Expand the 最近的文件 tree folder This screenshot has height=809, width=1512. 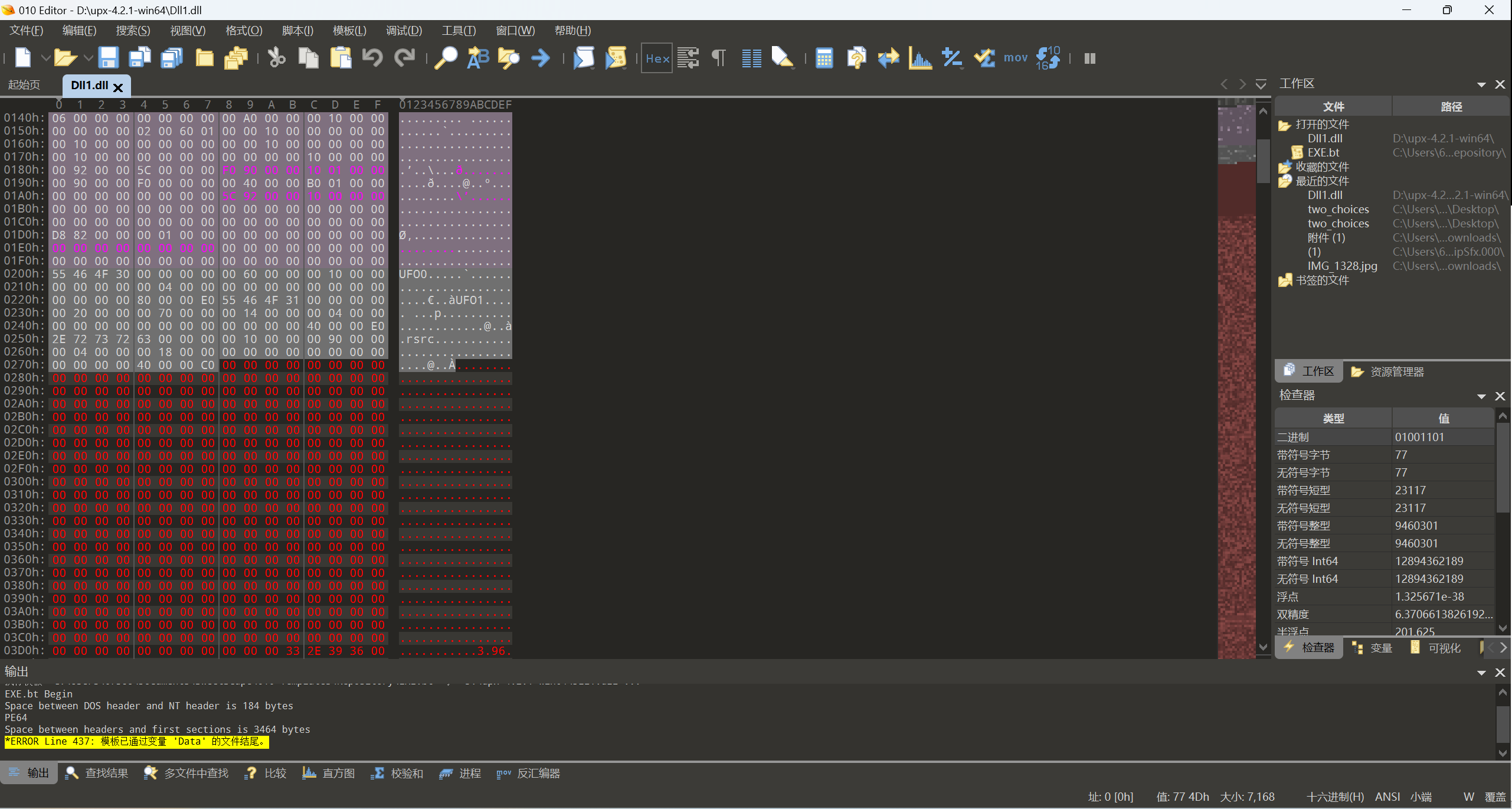click(x=1284, y=181)
